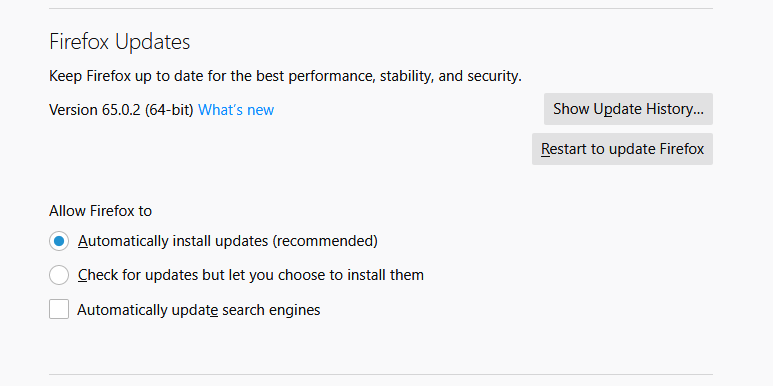
Task: Click the "Automatically install updates (recommended)" label text
Action: (228, 241)
